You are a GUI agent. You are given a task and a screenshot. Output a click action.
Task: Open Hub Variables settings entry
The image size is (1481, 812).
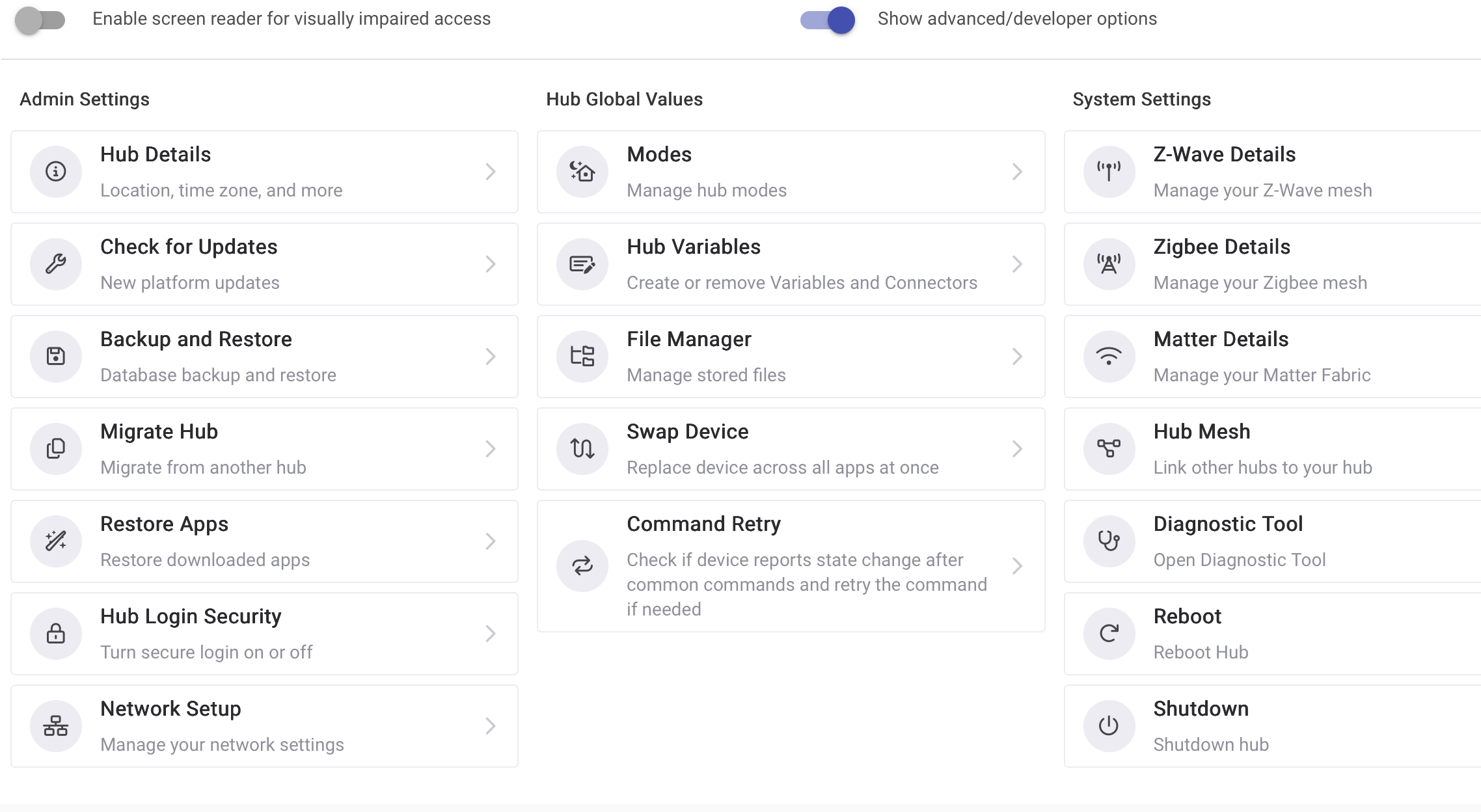click(791, 264)
